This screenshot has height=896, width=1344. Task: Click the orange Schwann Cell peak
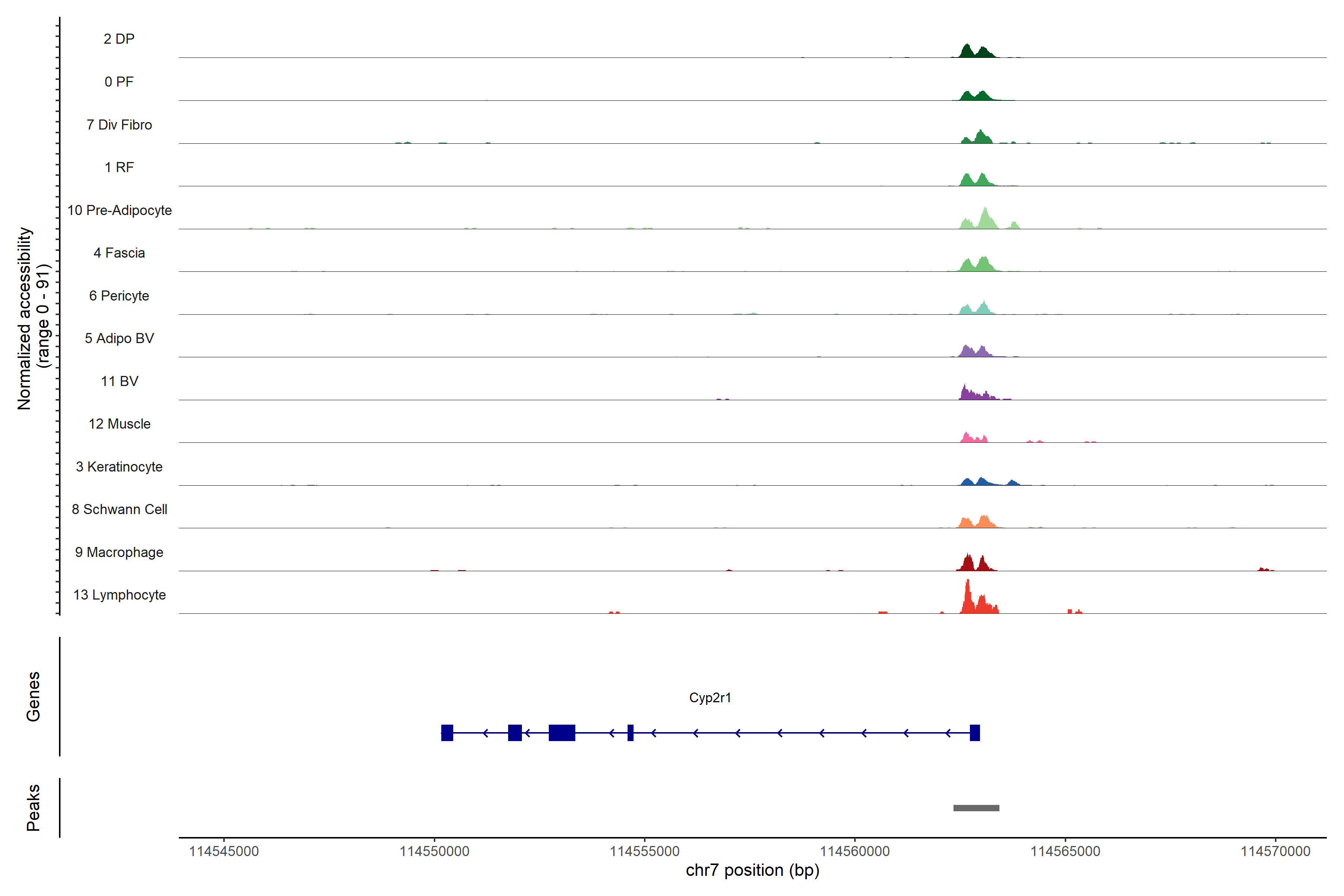click(x=983, y=522)
